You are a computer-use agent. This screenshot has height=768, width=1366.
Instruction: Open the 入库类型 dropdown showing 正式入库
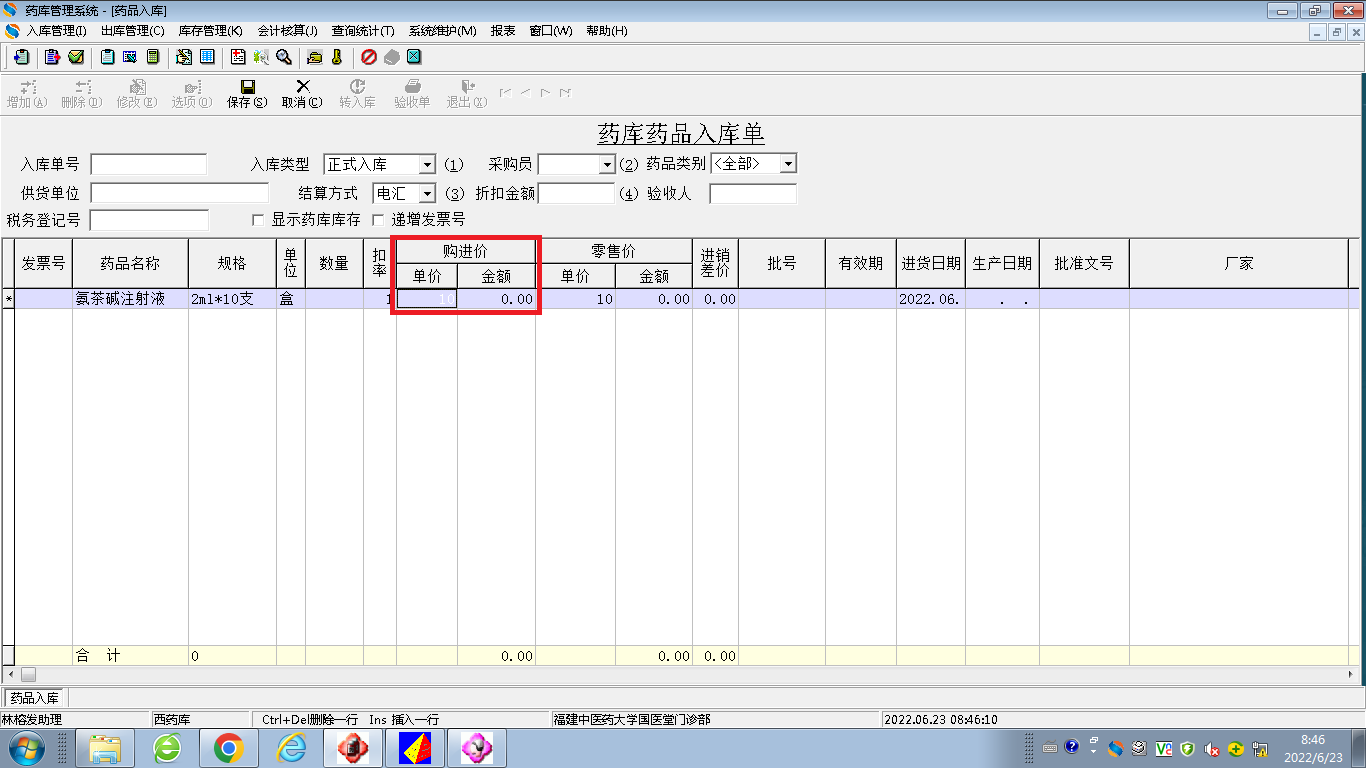pos(428,164)
